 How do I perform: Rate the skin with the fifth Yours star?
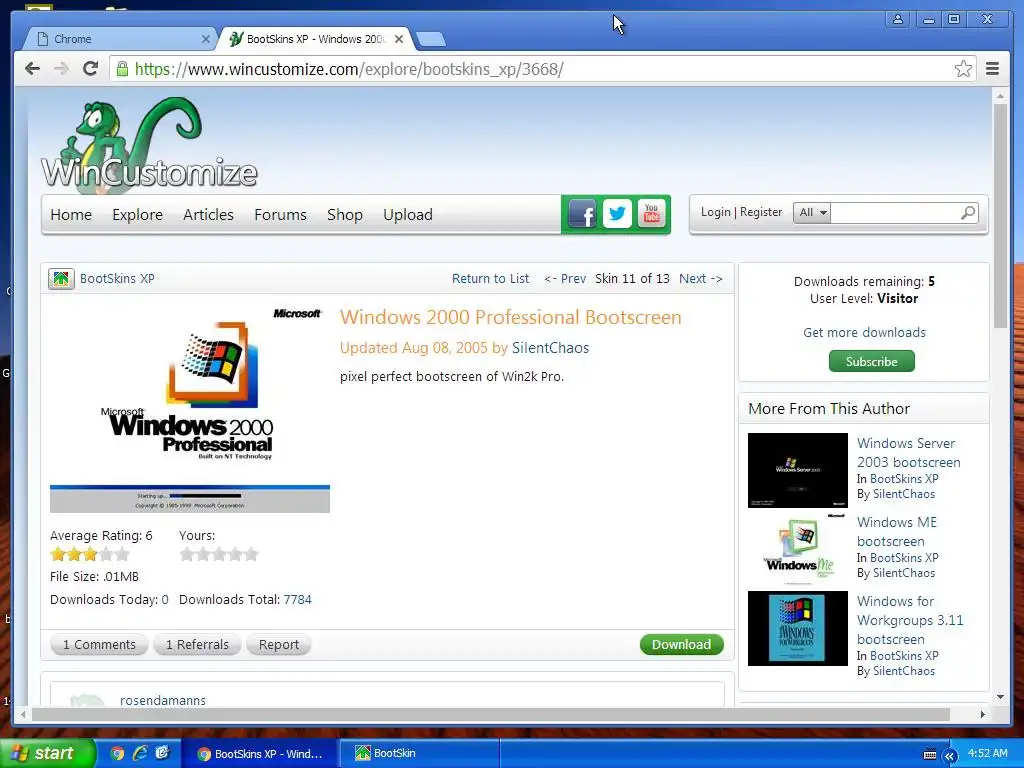pos(251,555)
